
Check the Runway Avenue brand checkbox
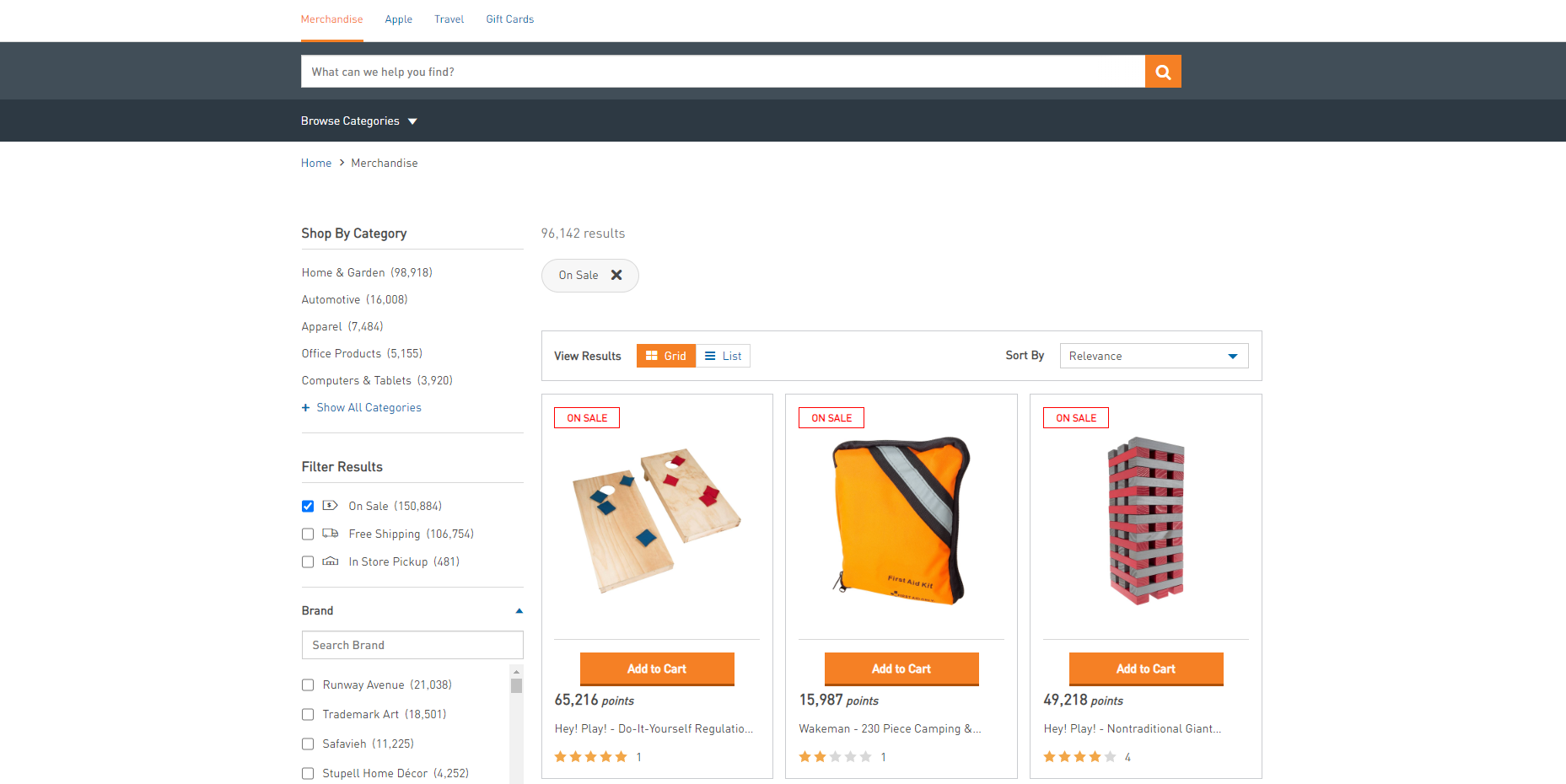pyautogui.click(x=308, y=685)
